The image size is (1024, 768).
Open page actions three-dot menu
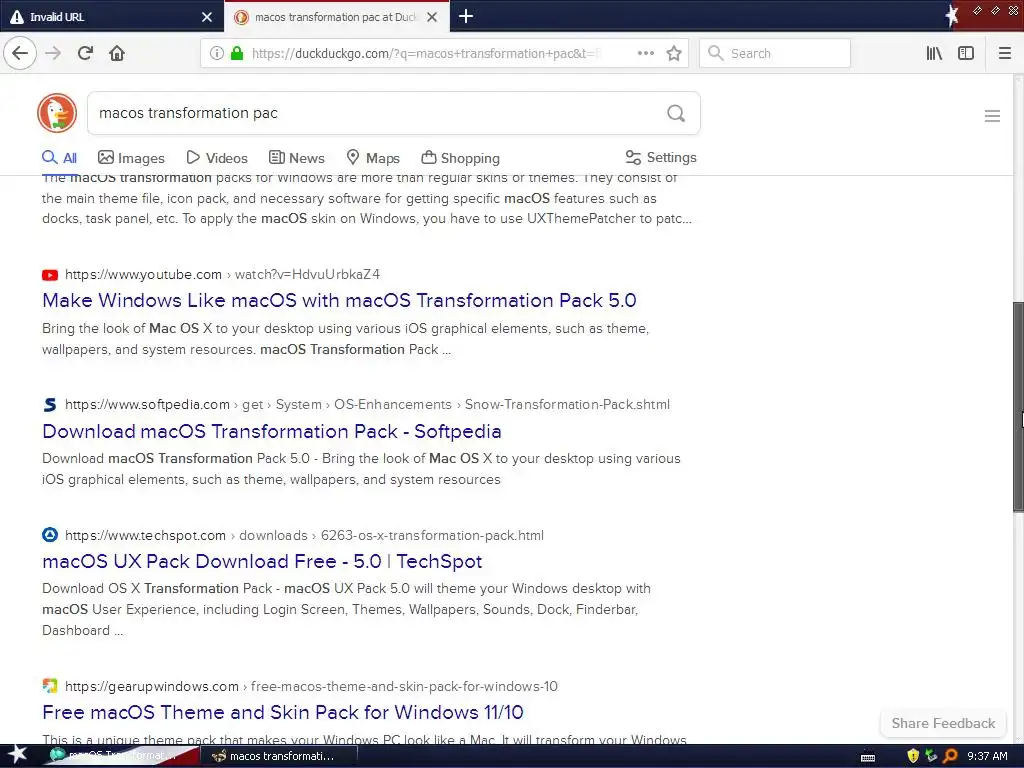pos(645,53)
